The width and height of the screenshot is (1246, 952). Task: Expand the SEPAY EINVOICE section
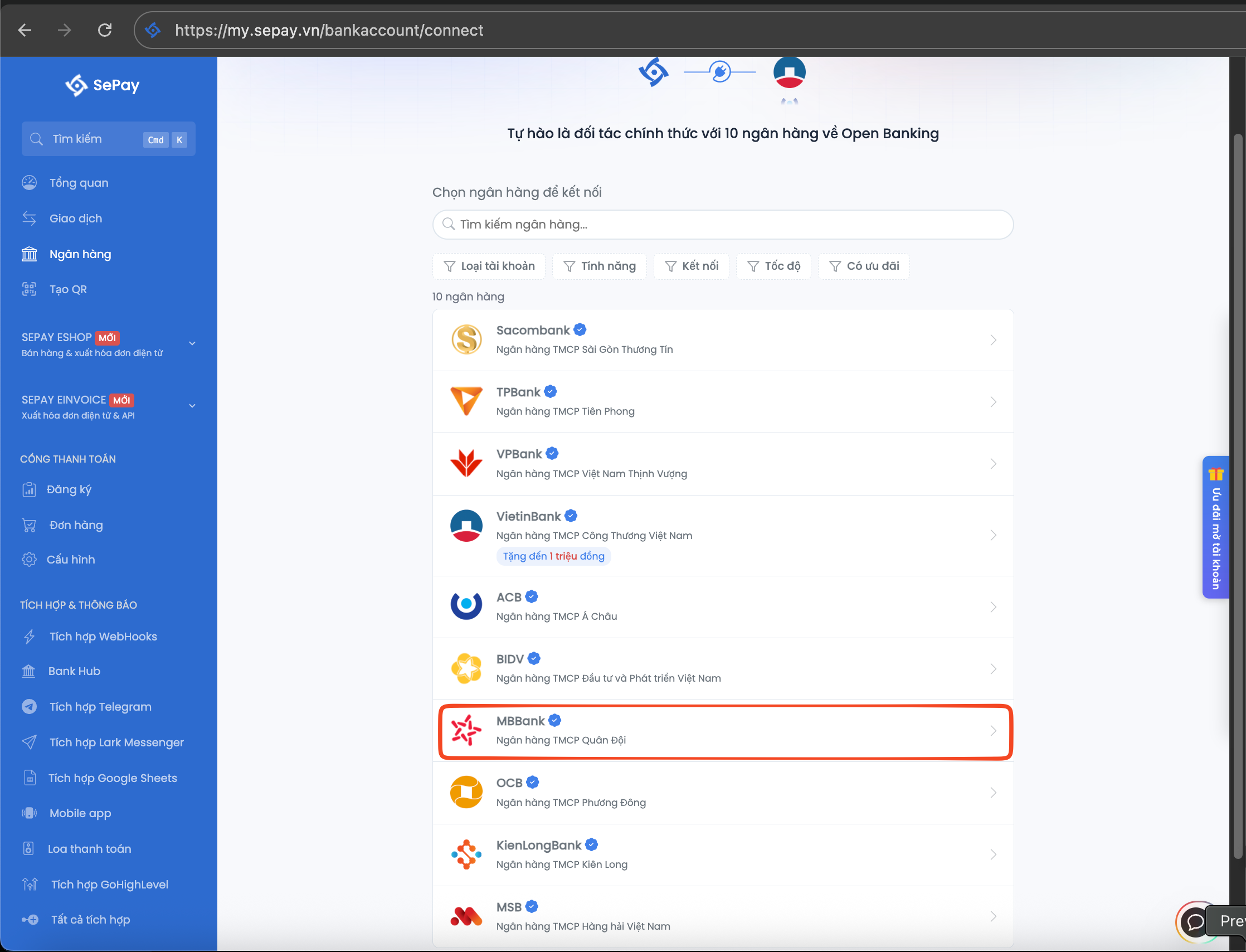[192, 406]
